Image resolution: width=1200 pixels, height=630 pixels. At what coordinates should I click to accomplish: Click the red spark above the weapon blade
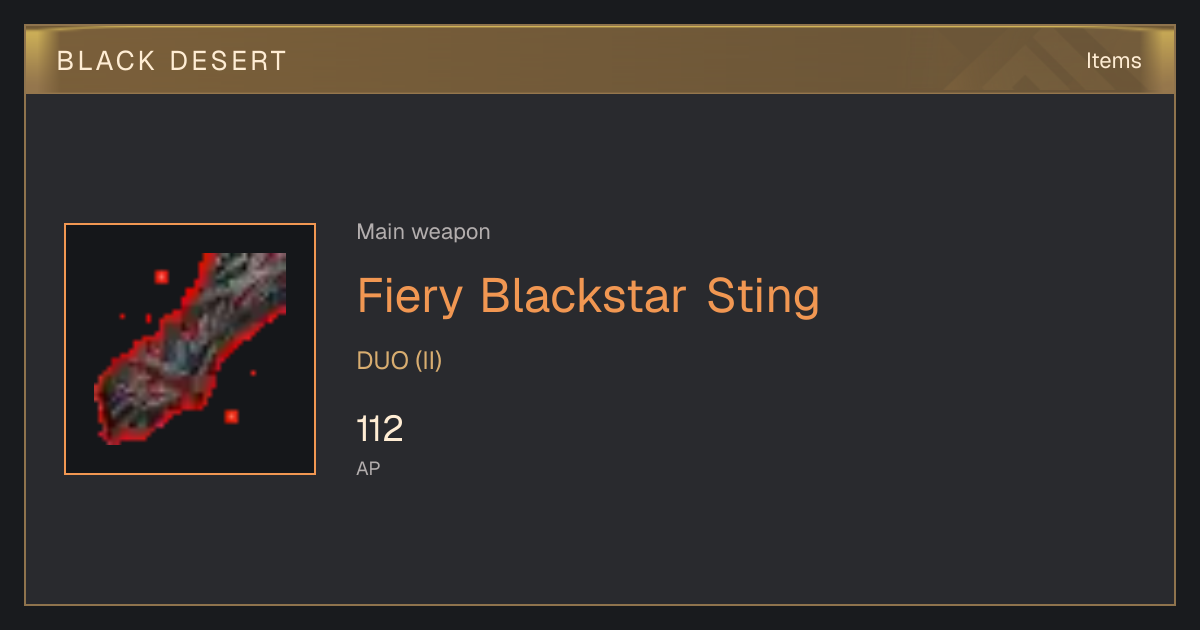tap(161, 276)
